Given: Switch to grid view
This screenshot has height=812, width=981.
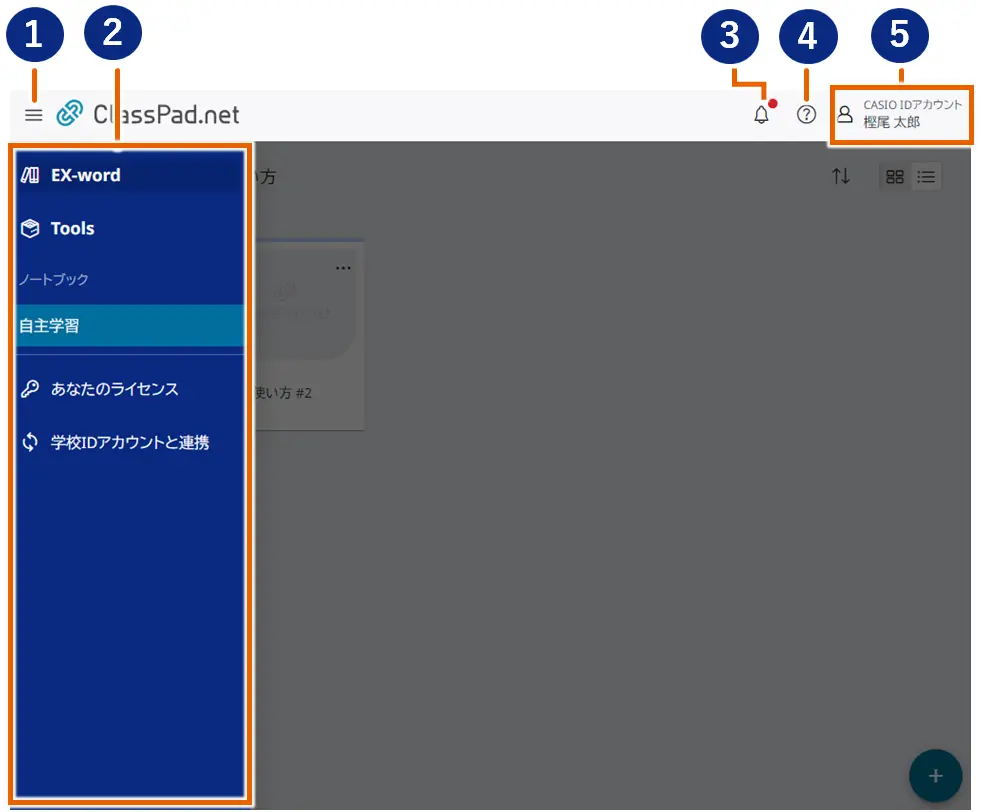Looking at the screenshot, I should point(895,177).
